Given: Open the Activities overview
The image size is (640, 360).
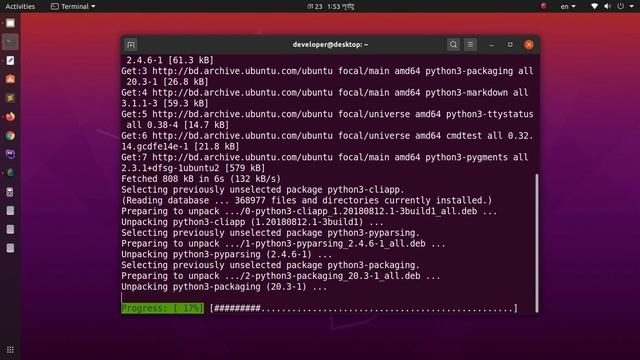Looking at the screenshot, I should [20, 6].
